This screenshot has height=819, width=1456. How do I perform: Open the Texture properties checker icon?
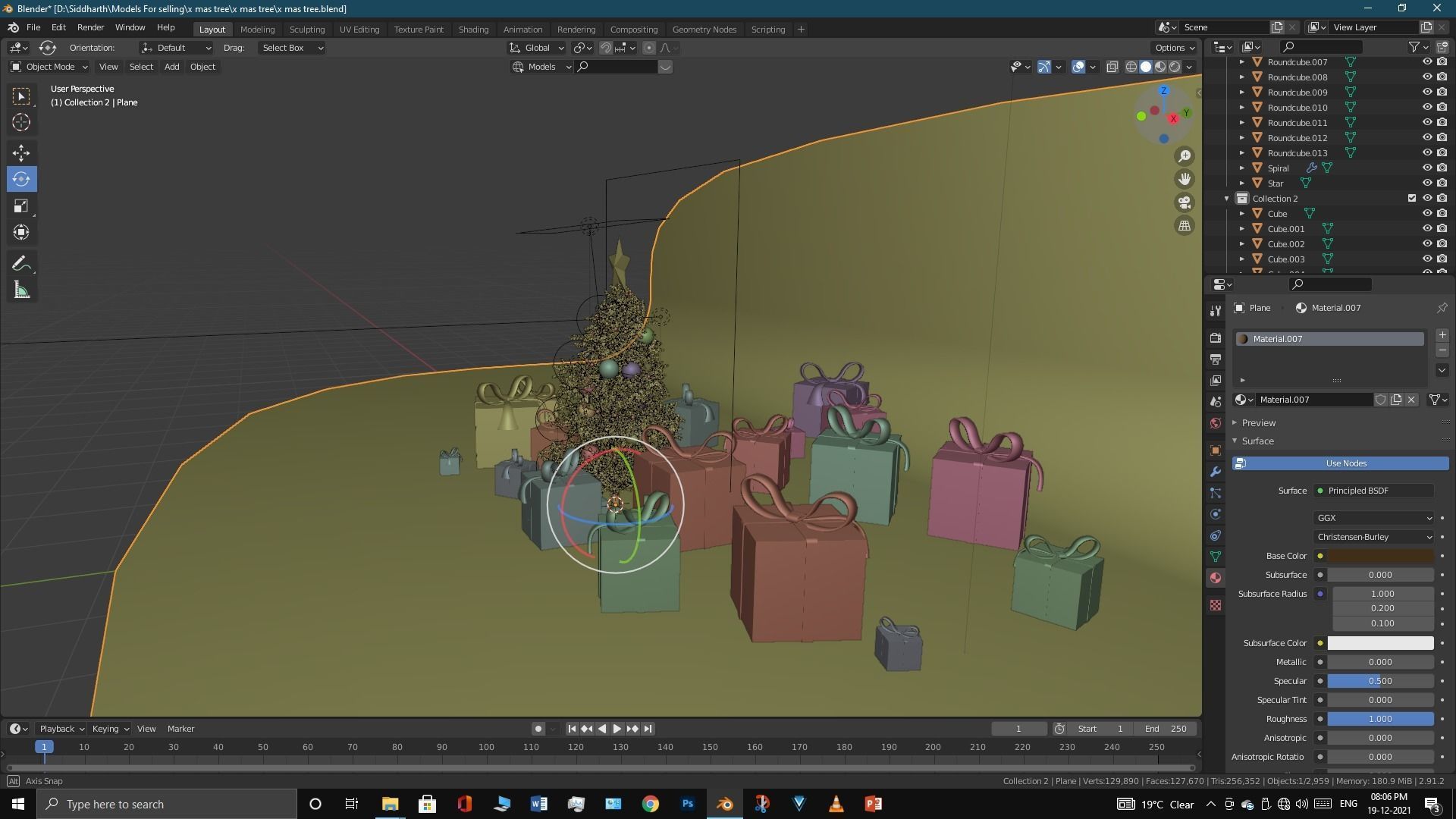pos(1216,605)
